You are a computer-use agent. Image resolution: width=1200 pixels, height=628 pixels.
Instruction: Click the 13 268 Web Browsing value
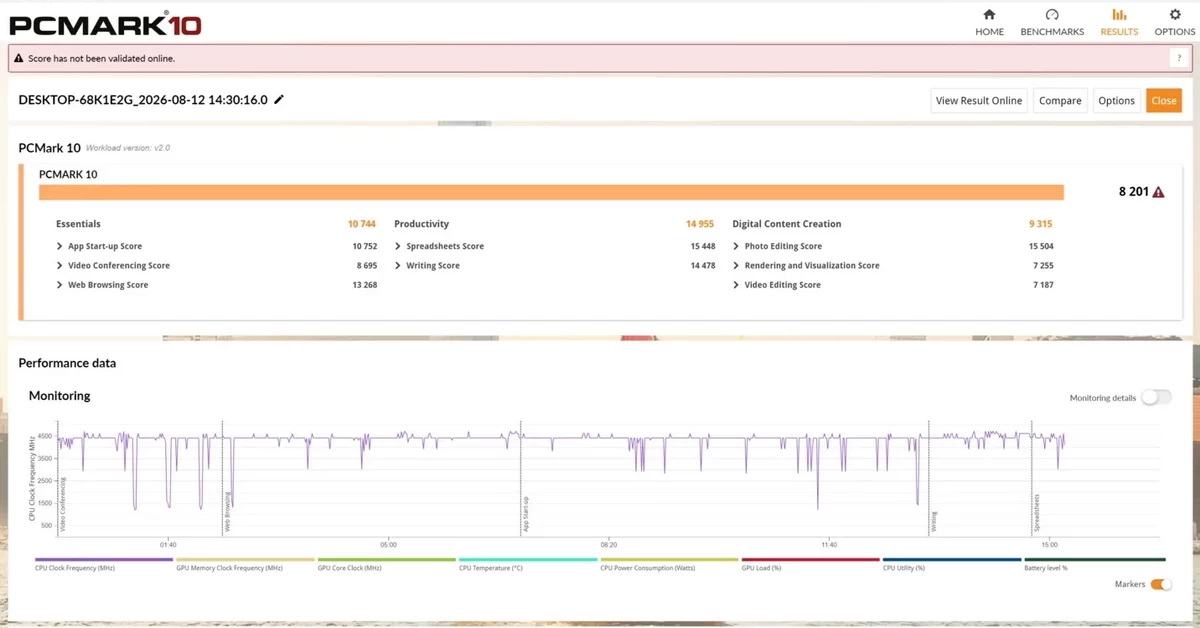click(364, 285)
